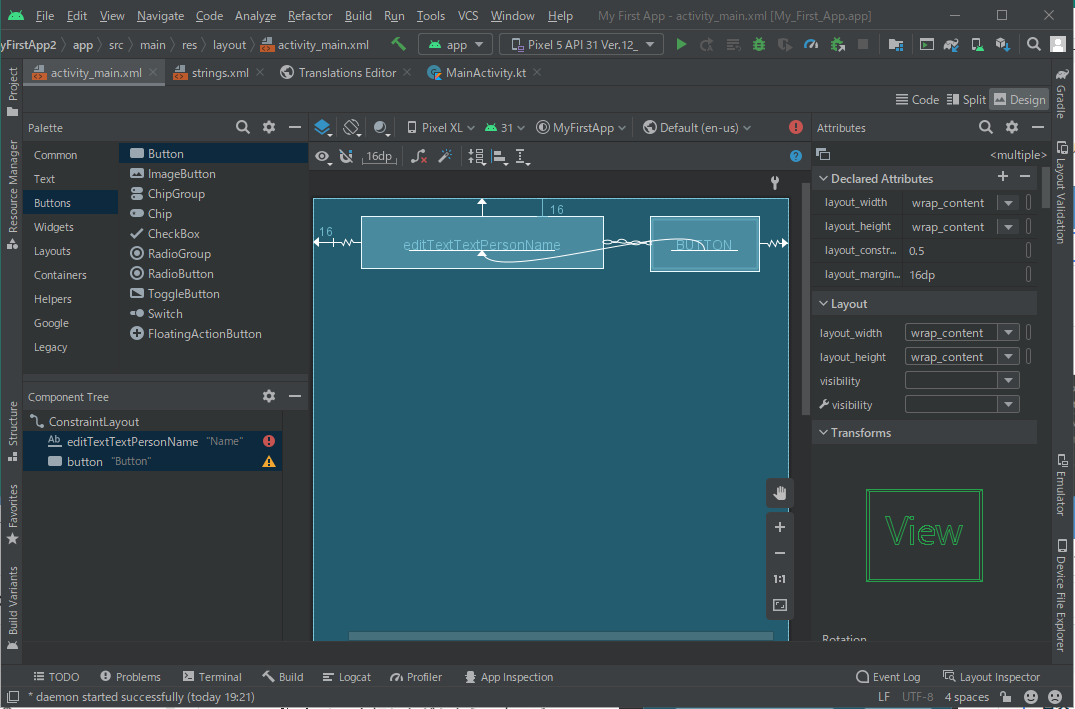
Task: Select the design surface layers icon
Action: 322,128
